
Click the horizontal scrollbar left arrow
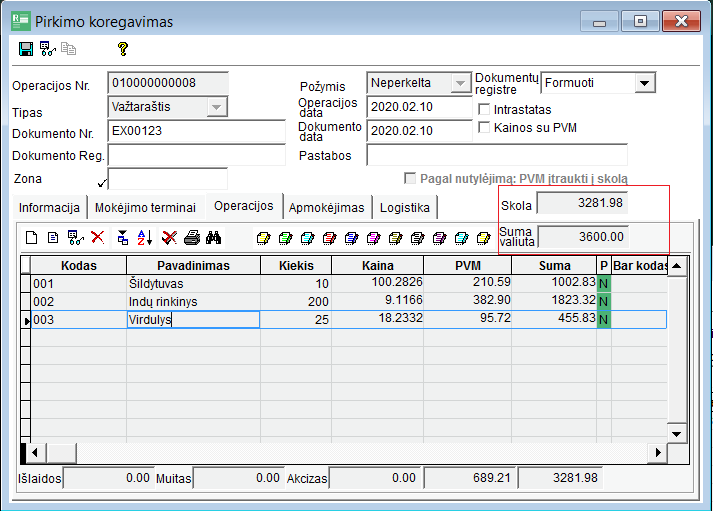click(35, 452)
